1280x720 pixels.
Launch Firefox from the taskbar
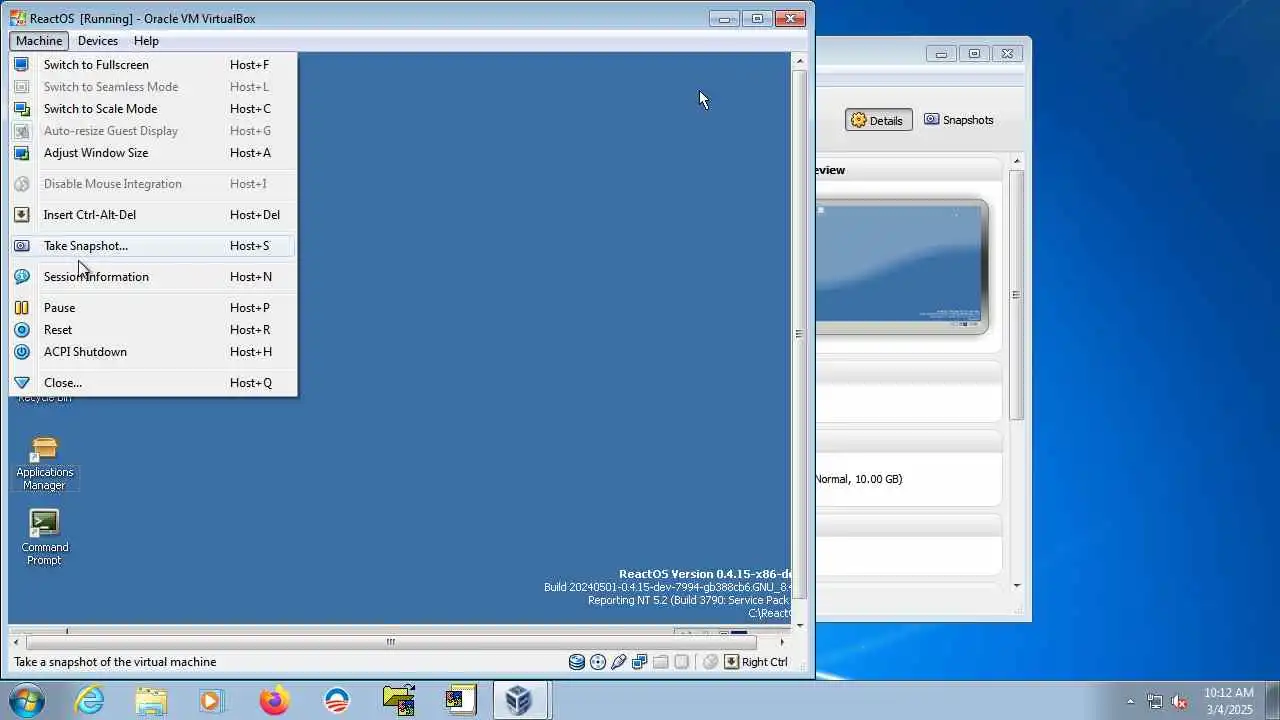[273, 700]
